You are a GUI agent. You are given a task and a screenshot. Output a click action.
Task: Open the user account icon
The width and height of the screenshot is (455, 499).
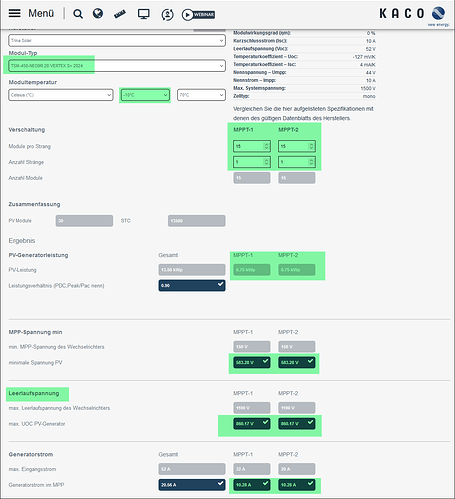point(167,14)
